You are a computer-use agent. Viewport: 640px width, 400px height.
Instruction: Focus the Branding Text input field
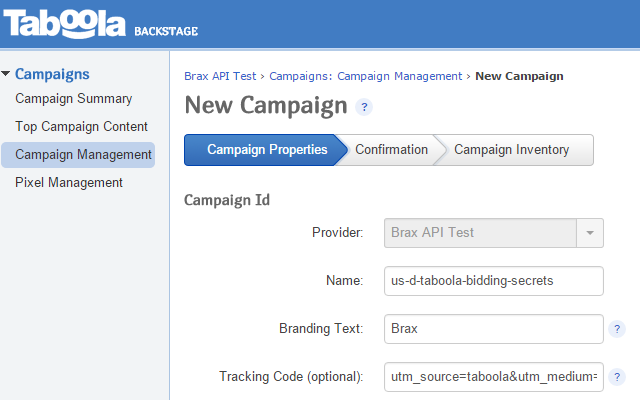click(x=494, y=329)
